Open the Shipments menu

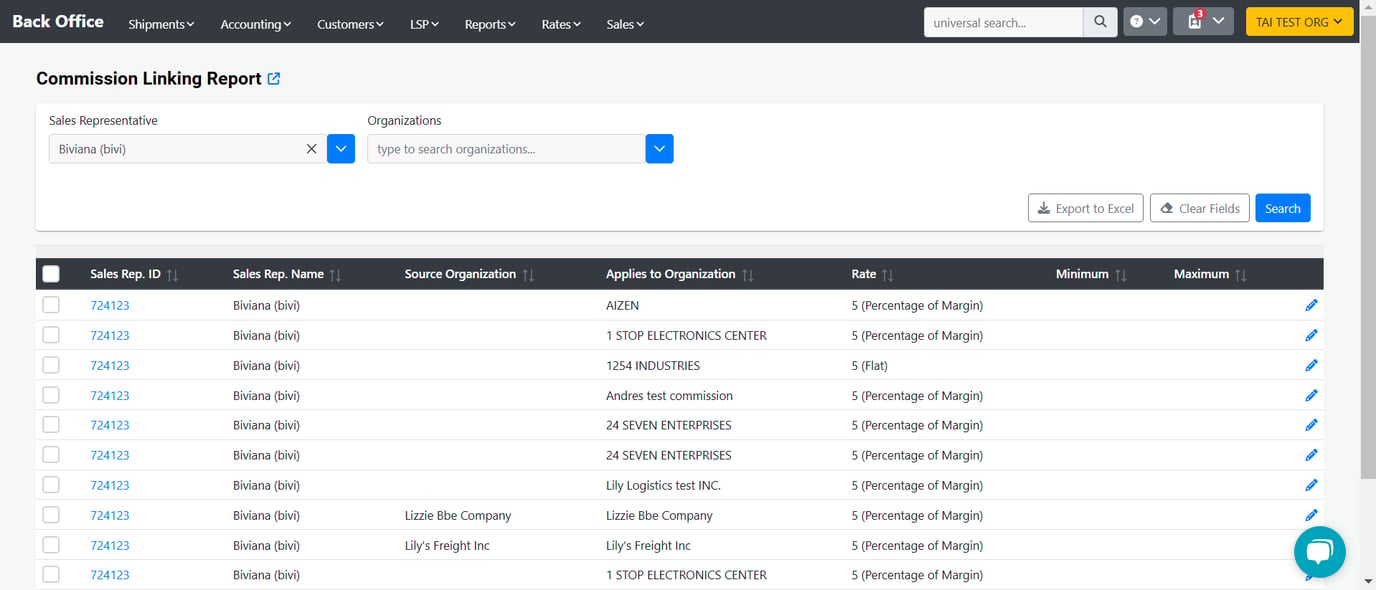pos(161,24)
